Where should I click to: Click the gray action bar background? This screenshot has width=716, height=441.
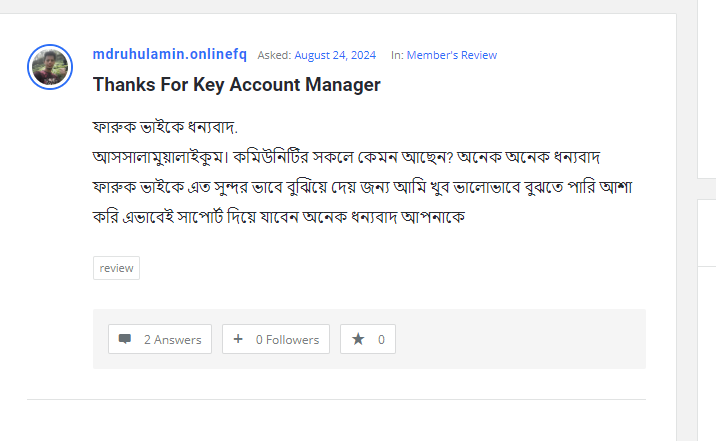[520, 339]
